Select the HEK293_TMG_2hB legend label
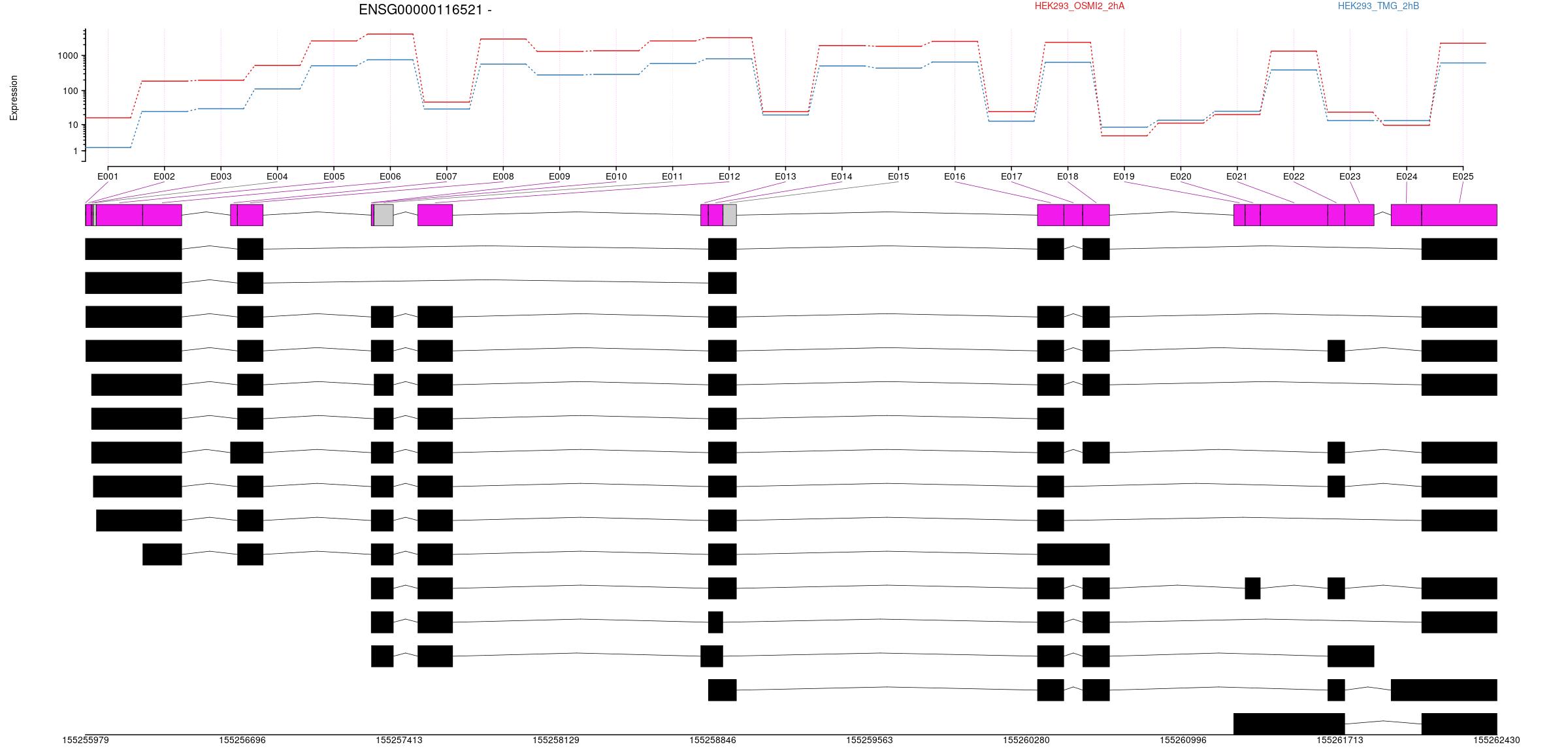The height and width of the screenshot is (751, 1568). 1379,6
